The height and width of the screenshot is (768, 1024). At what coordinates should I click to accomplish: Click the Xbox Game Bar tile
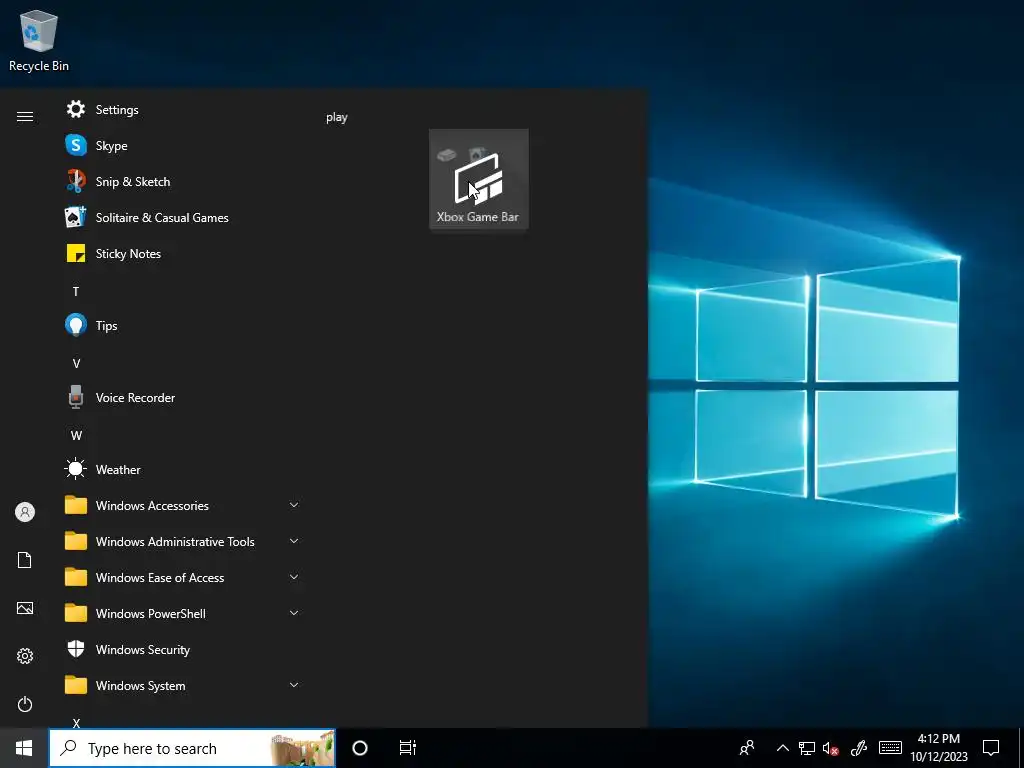point(479,179)
